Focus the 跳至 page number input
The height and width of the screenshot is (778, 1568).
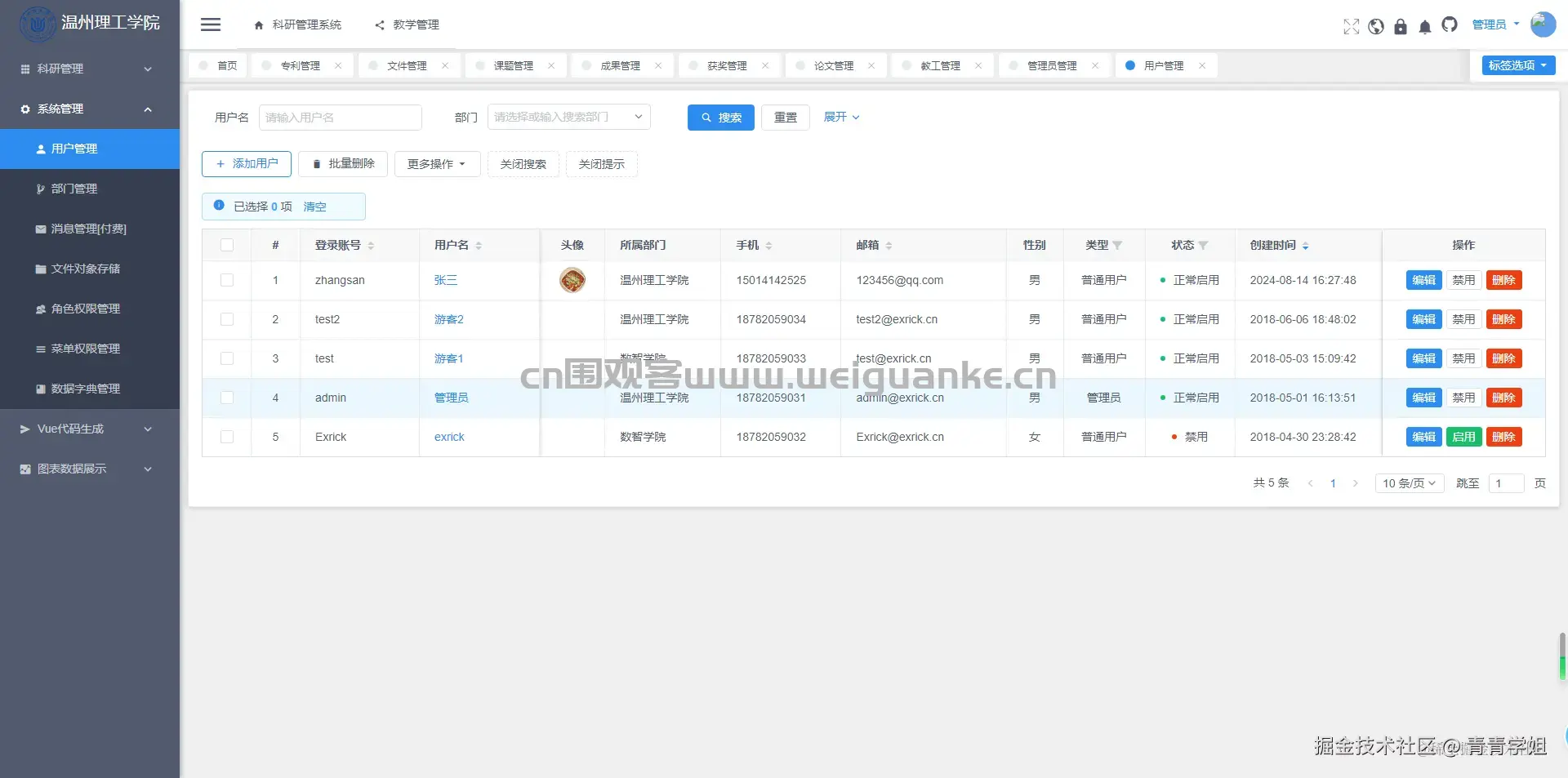[x=1507, y=483]
